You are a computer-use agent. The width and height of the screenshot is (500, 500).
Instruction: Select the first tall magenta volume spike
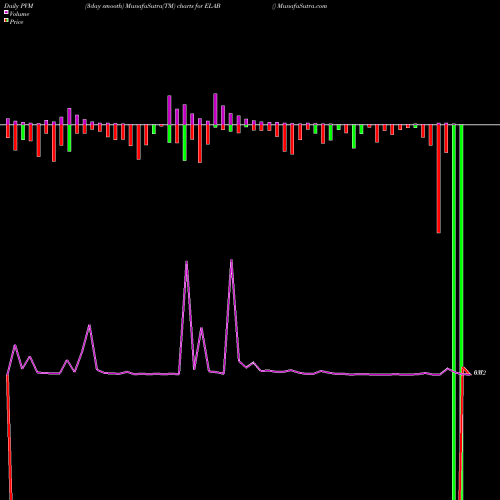click(x=186, y=263)
